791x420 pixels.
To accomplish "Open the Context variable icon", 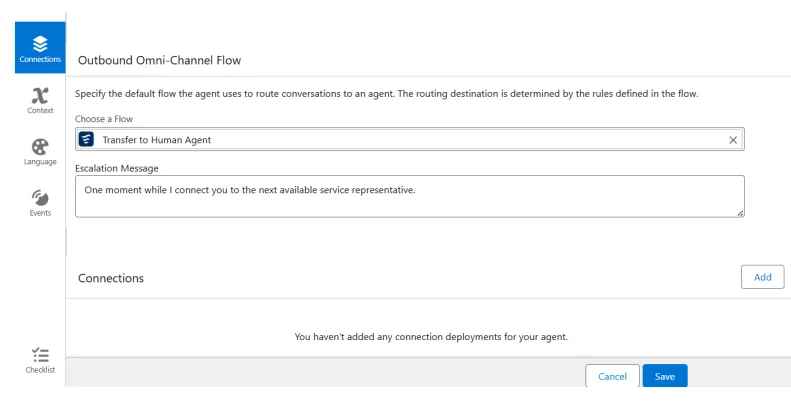I will (x=40, y=95).
